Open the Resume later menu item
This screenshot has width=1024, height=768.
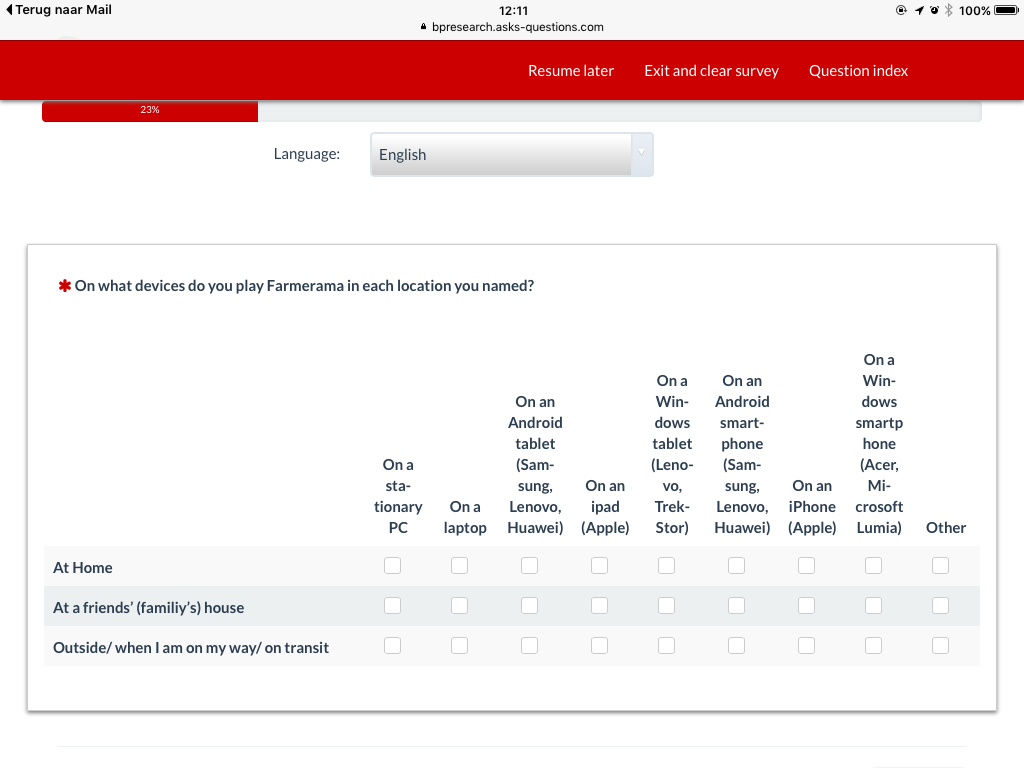point(571,71)
